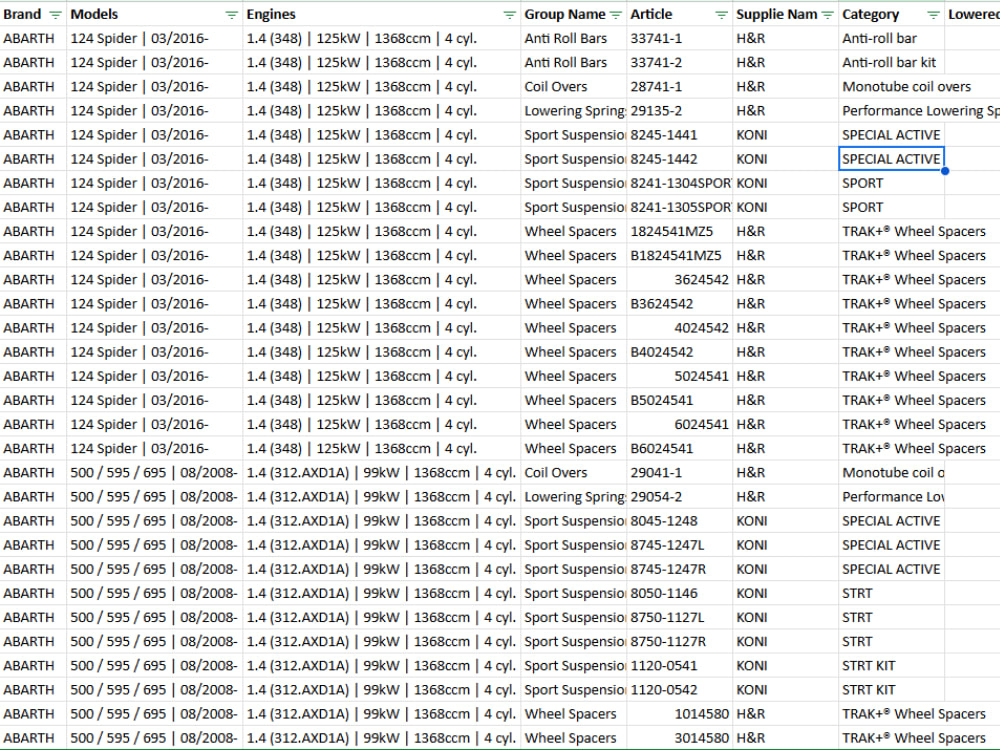This screenshot has height=750, width=1000.
Task: Select article cell 8241-1304SPORT
Action: click(679, 184)
